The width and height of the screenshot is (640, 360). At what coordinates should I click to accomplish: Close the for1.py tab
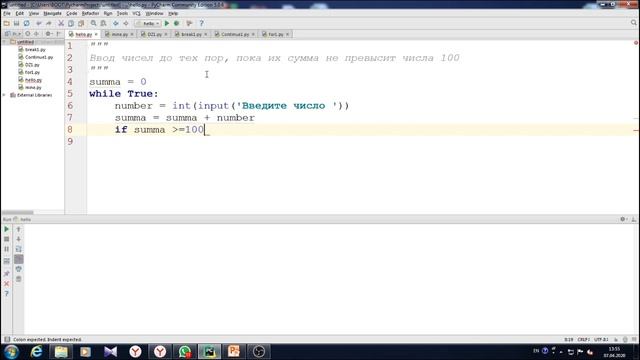[287, 35]
